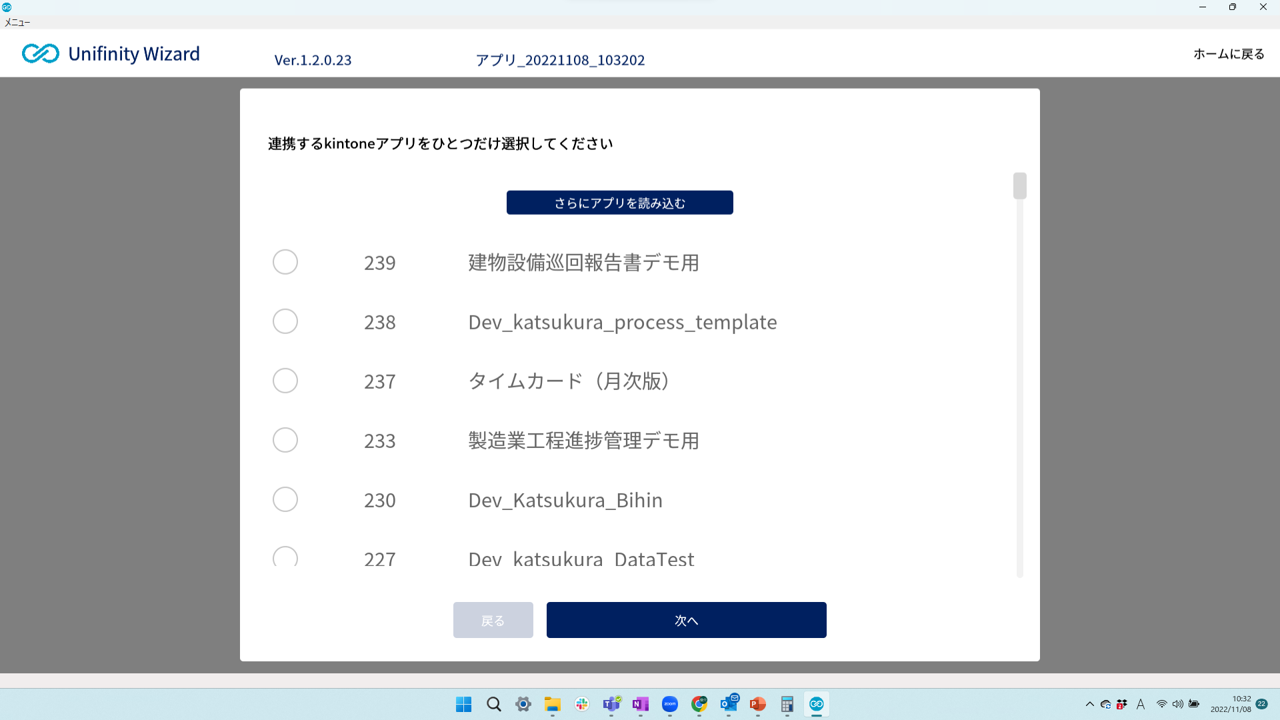Select app 230 Dev_Katsukura_Bihin
This screenshot has width=1280, height=720.
coord(285,499)
